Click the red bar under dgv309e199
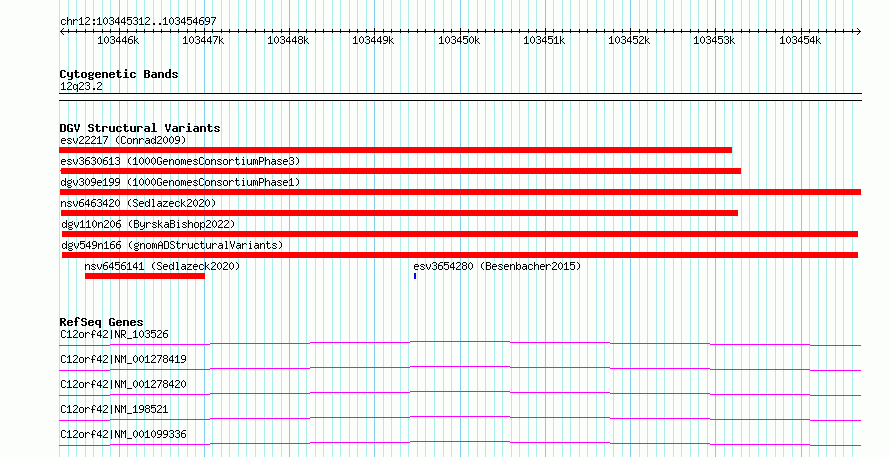The width and height of the screenshot is (890, 457). pyautogui.click(x=460, y=192)
